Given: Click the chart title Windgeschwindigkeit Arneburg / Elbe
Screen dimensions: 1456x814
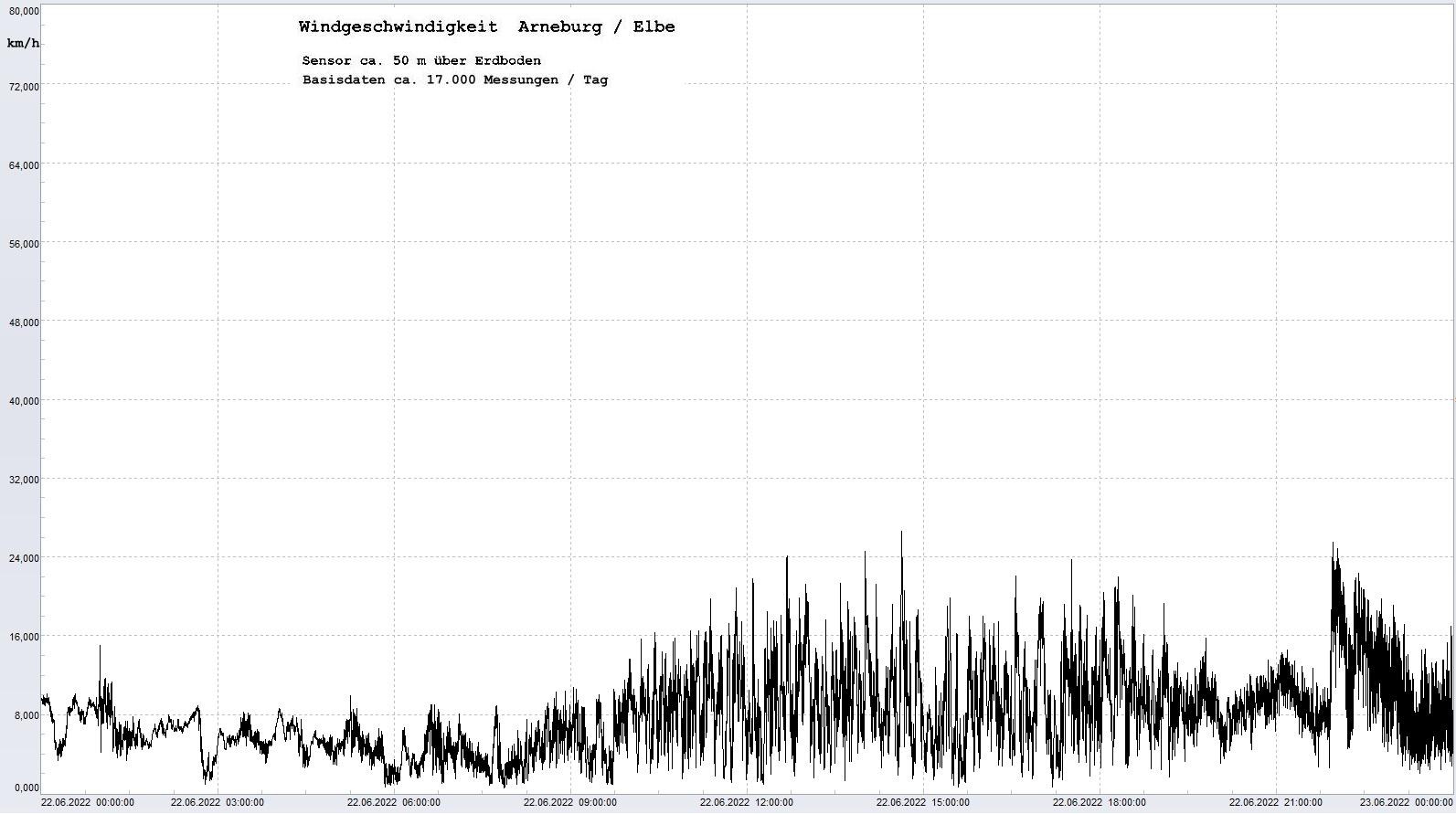Looking at the screenshot, I should [x=486, y=27].
